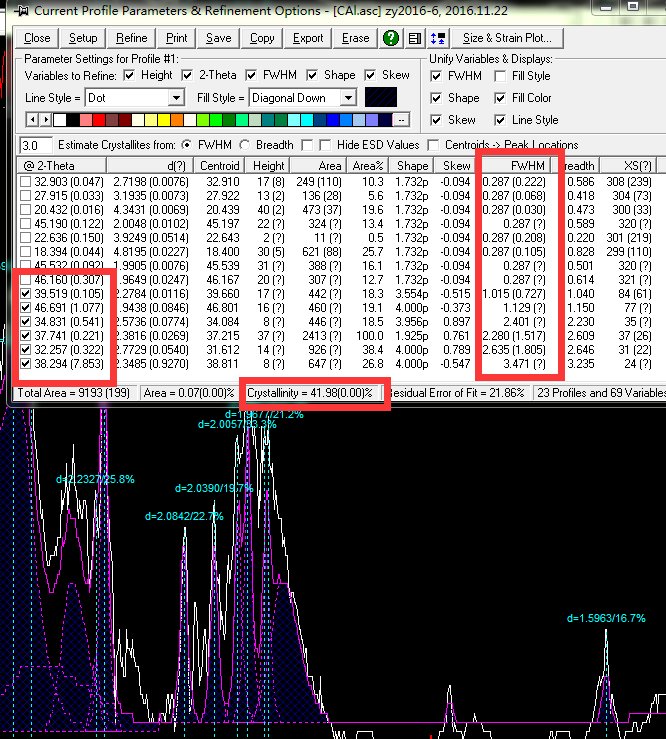Click the Copy button
This screenshot has height=739, width=666.
pyautogui.click(x=262, y=38)
